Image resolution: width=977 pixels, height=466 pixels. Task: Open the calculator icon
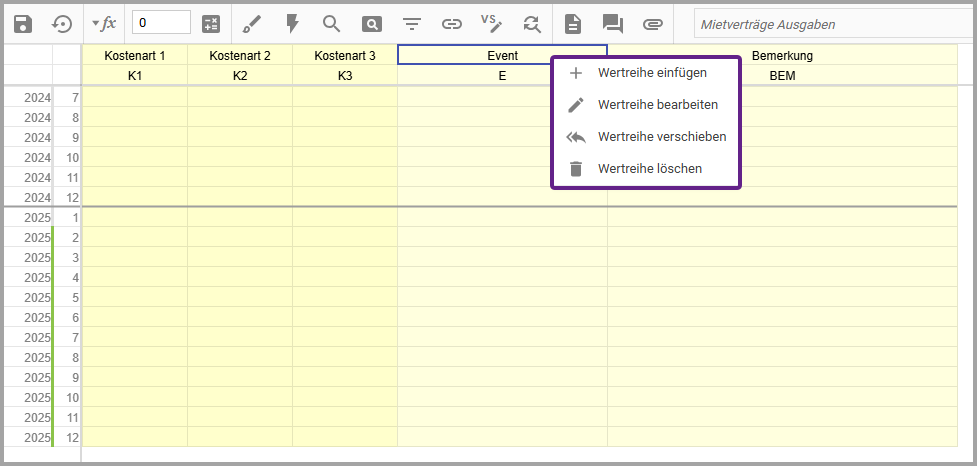click(x=211, y=23)
